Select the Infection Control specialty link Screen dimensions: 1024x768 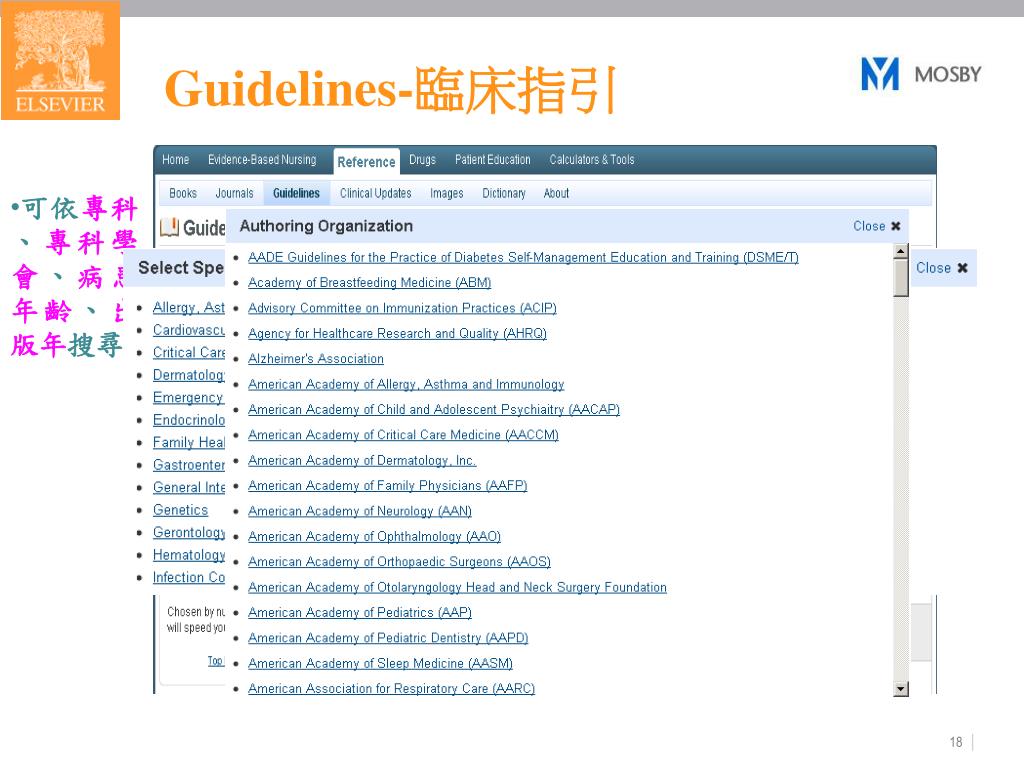(189, 578)
